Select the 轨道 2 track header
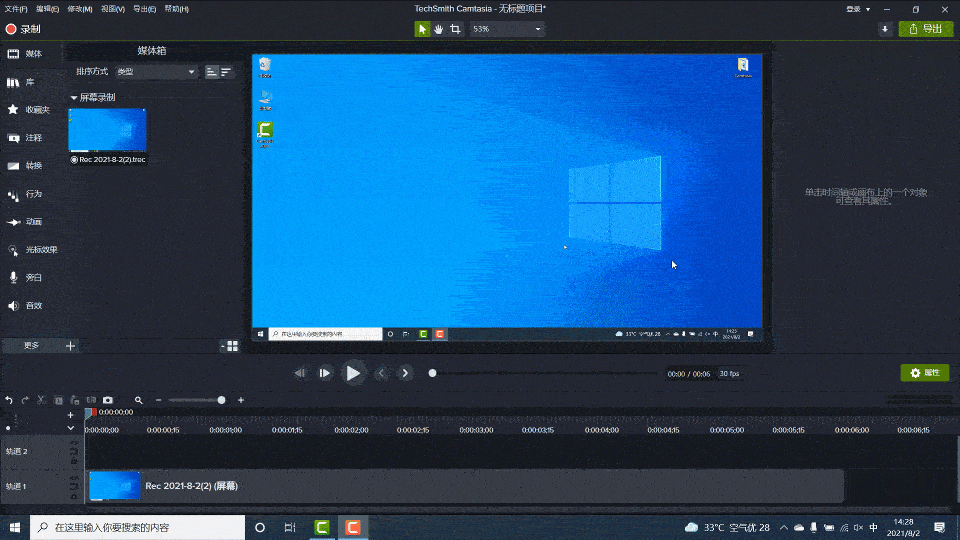Screen dimensions: 960x540 tap(42, 452)
